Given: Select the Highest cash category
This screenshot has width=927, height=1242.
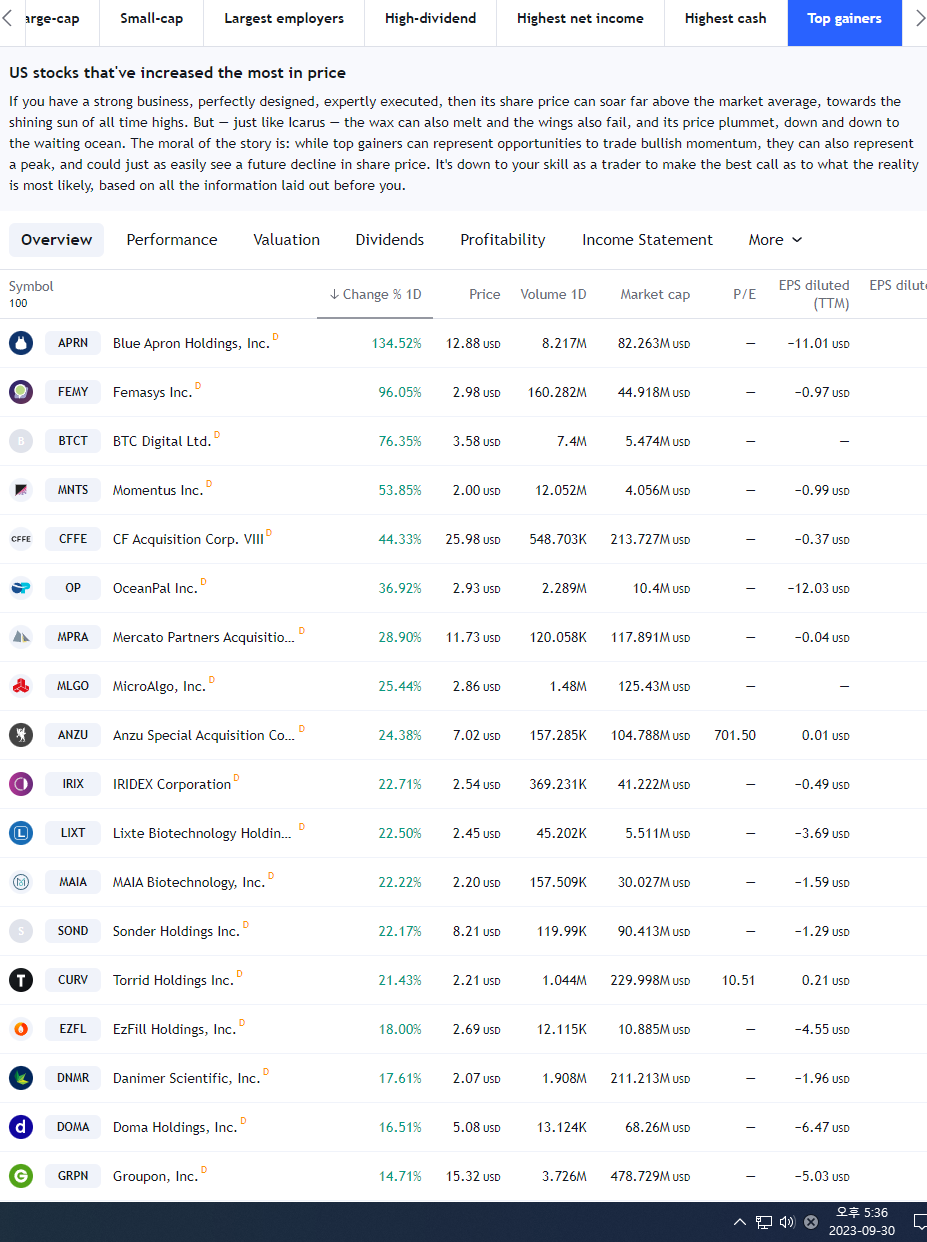Looking at the screenshot, I should (x=726, y=19).
